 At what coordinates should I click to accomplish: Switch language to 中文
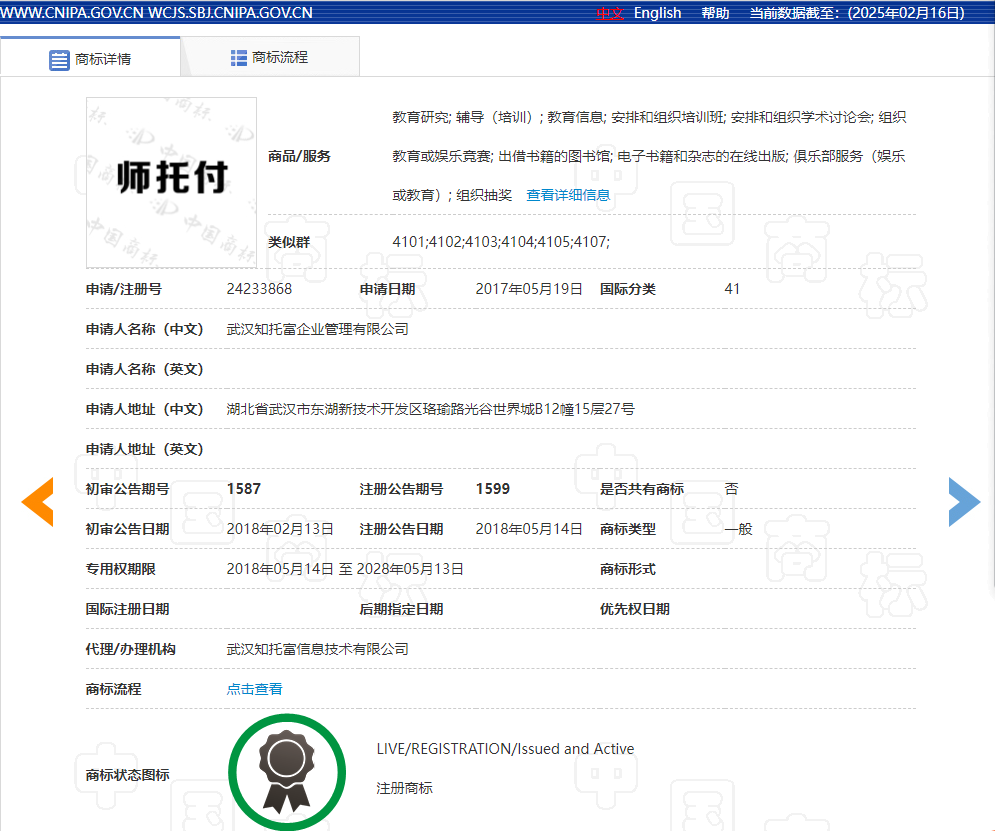click(610, 13)
